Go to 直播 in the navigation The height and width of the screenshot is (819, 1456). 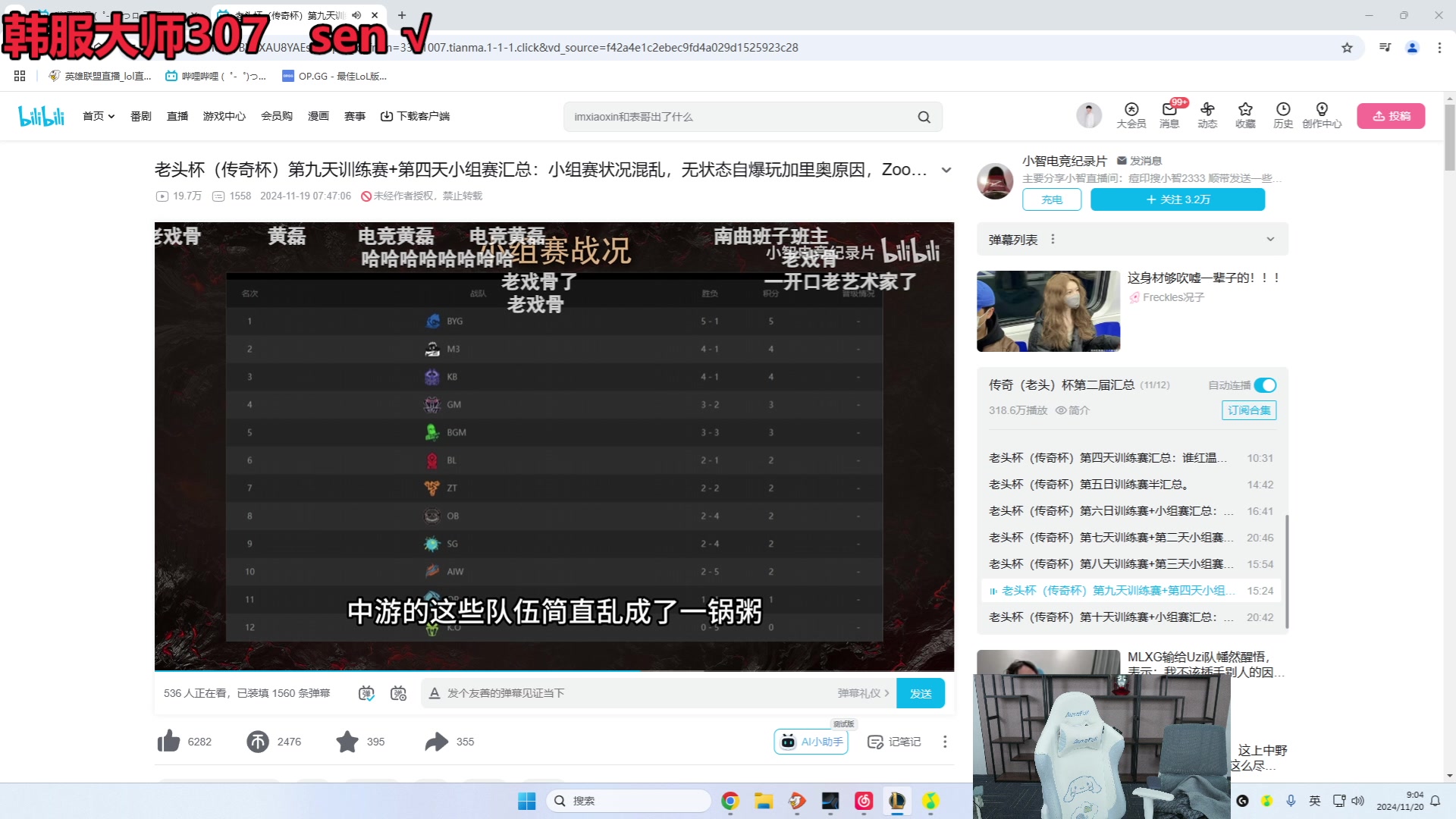pos(177,116)
